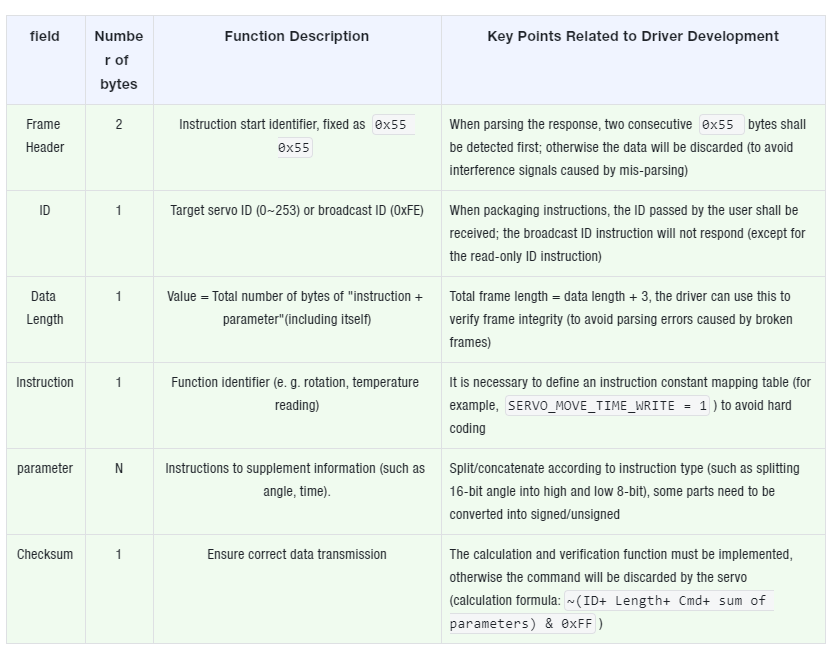Image resolution: width=838 pixels, height=659 pixels.
Task: Click byte count '1' in Instruction row
Action: pos(119,383)
